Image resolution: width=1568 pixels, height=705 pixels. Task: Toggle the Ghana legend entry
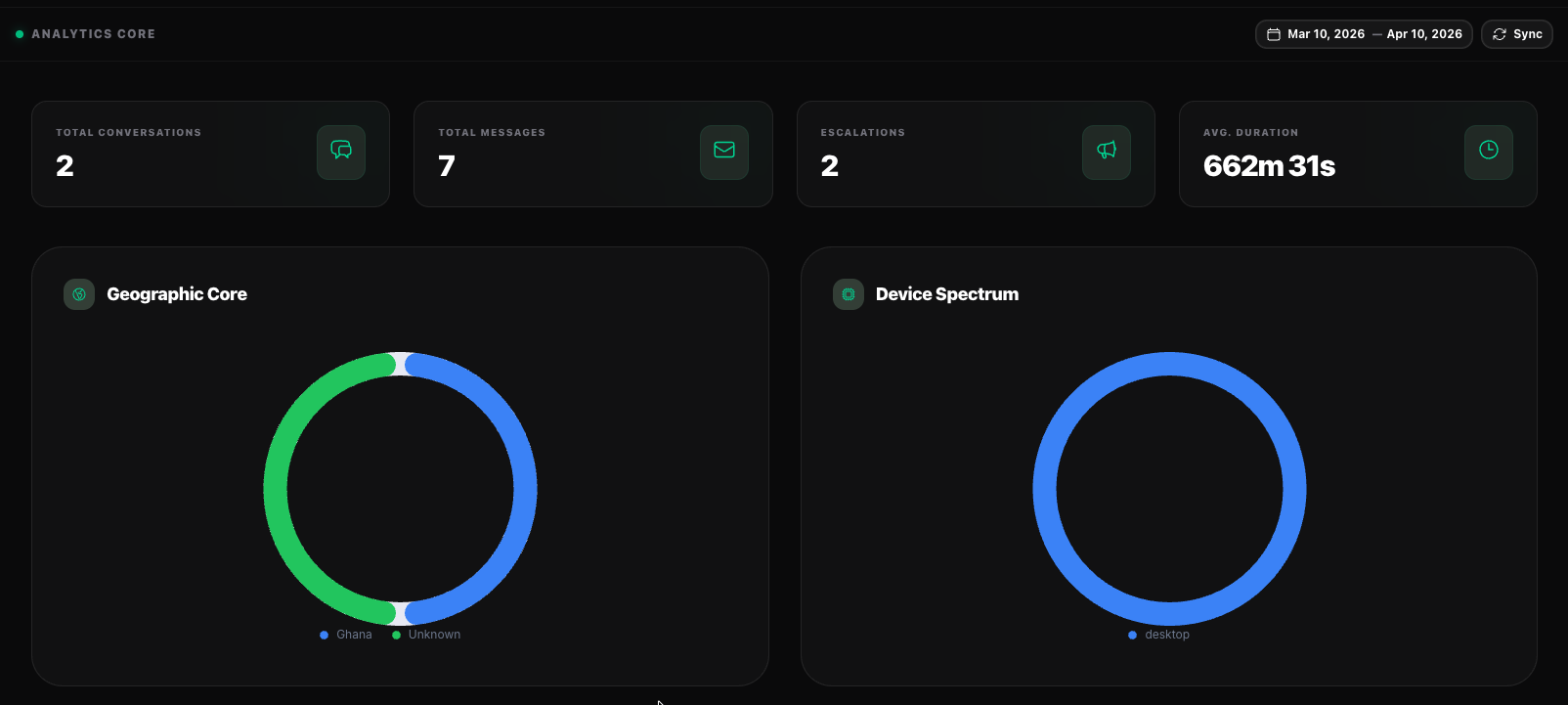click(x=346, y=635)
